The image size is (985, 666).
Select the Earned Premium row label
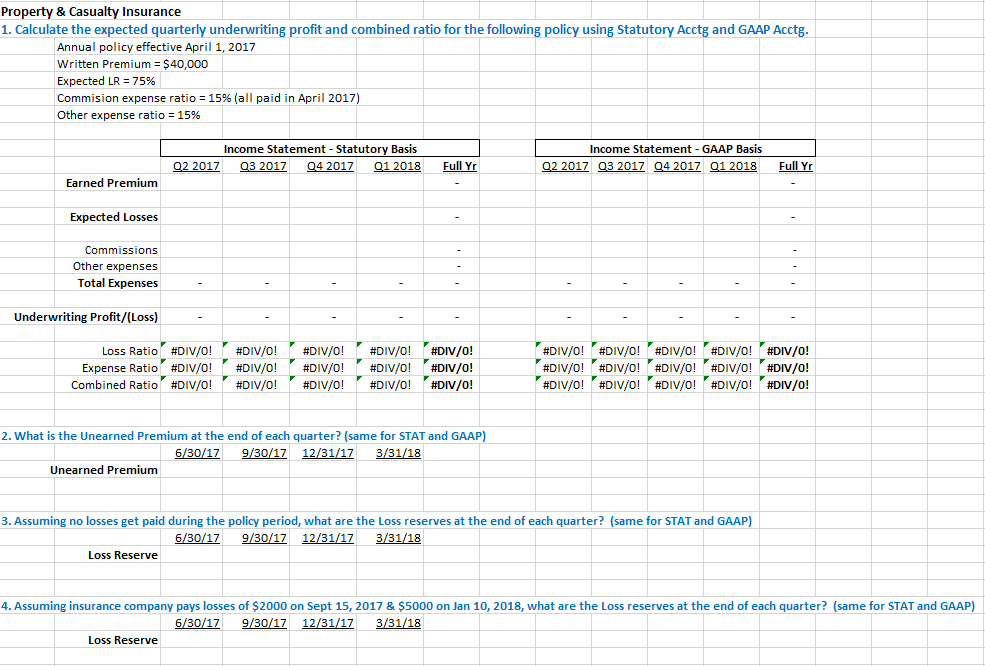coord(112,182)
